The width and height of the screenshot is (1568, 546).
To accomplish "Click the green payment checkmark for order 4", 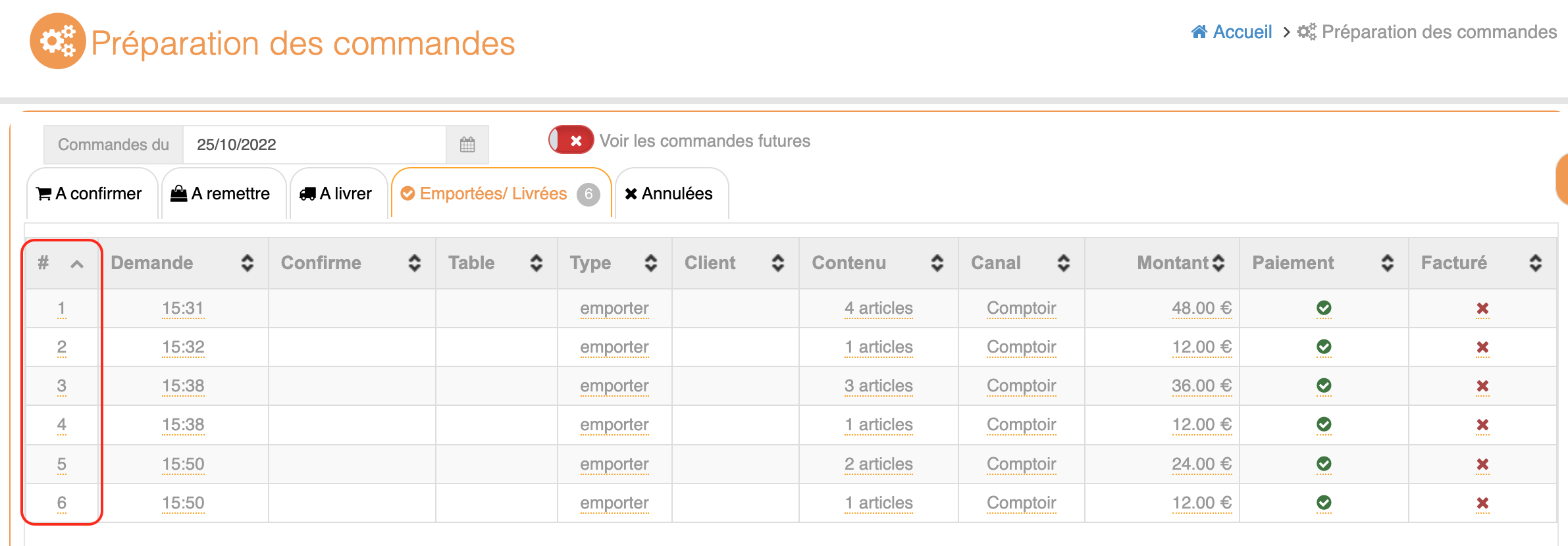I will coord(1324,425).
